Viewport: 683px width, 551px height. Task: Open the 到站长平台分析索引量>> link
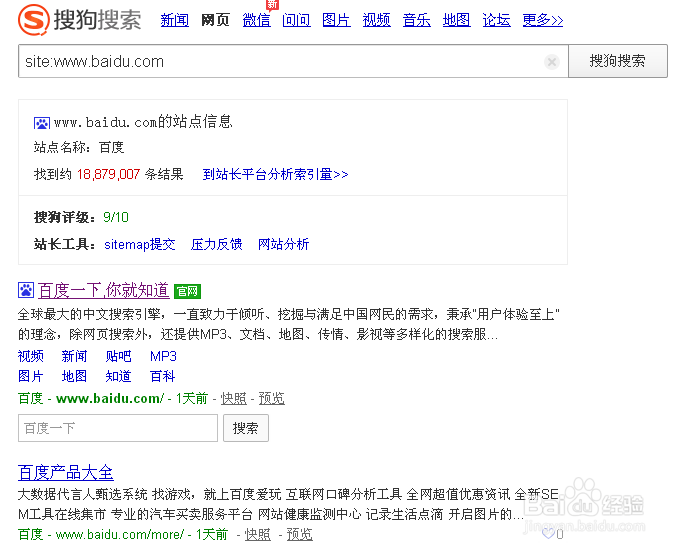pyautogui.click(x=275, y=174)
